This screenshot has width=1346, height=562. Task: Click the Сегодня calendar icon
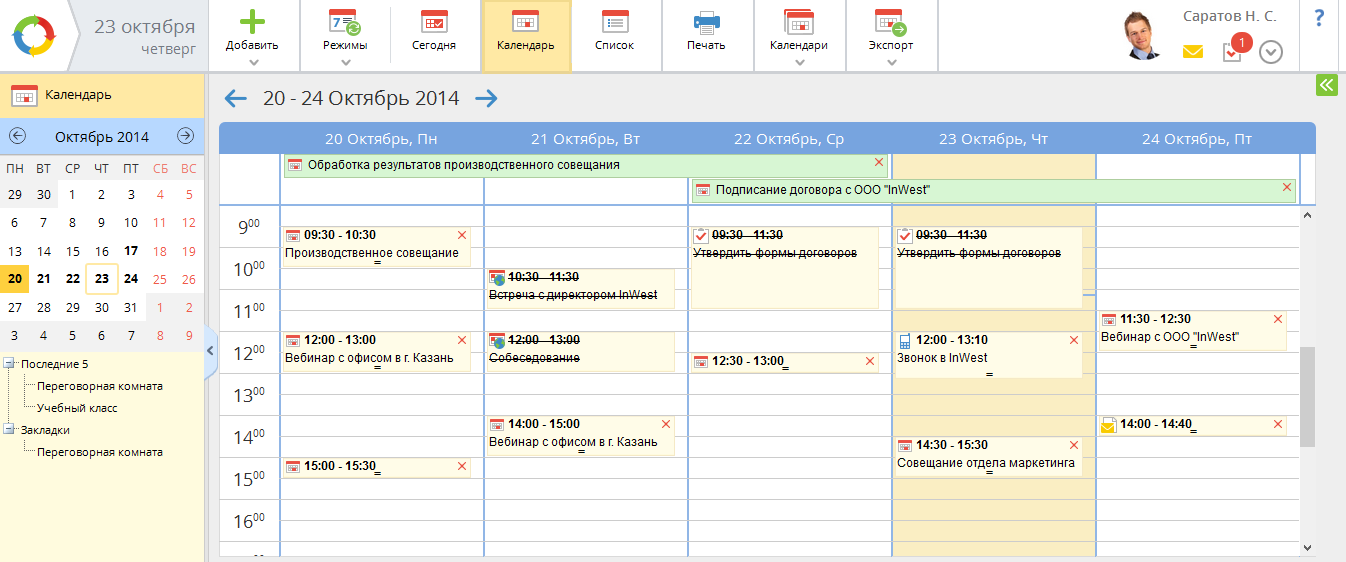[434, 22]
